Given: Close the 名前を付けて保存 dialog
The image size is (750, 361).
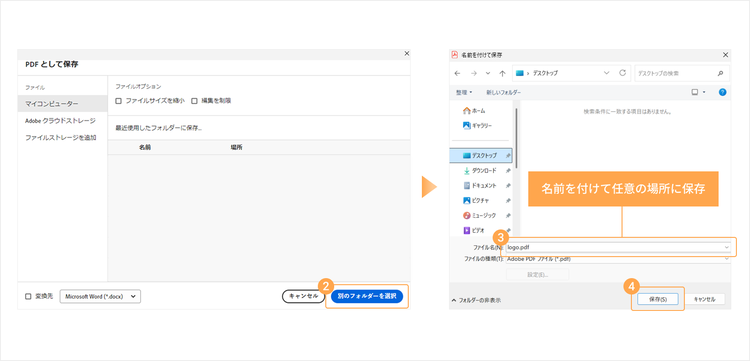Looking at the screenshot, I should tap(725, 55).
